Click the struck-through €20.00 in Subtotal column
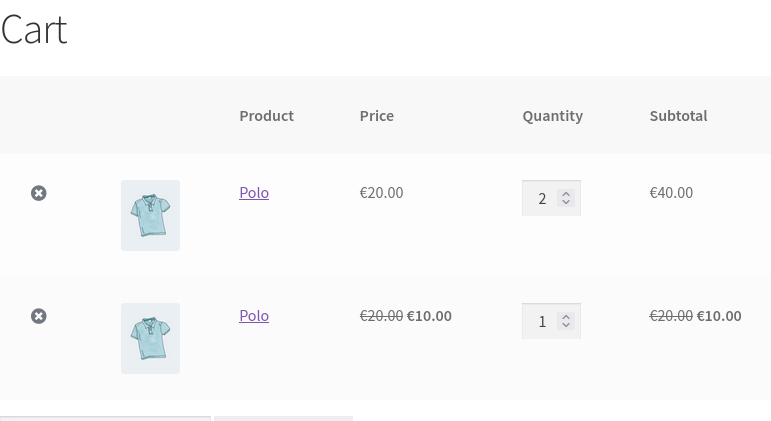Screen dimensions: 771x421 [x=671, y=316]
